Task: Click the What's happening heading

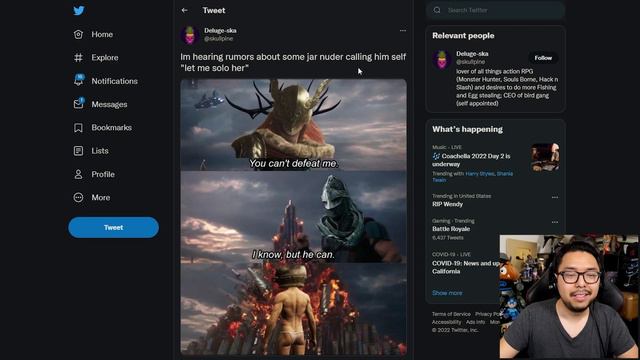Action: (467, 129)
